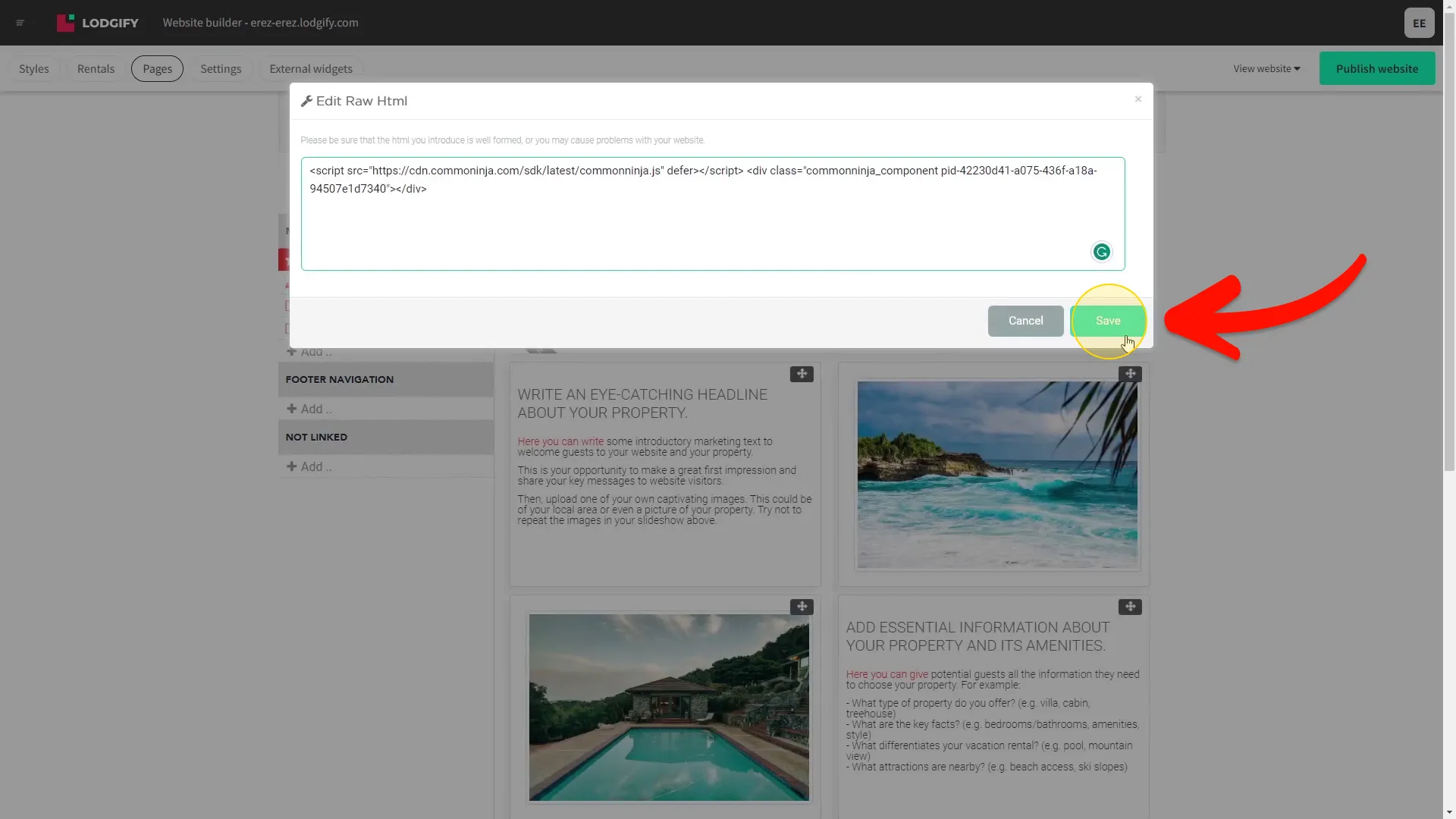Click the 'Website builder - erez-erez.lodgify.com' title
The image size is (1456, 819).
click(260, 23)
